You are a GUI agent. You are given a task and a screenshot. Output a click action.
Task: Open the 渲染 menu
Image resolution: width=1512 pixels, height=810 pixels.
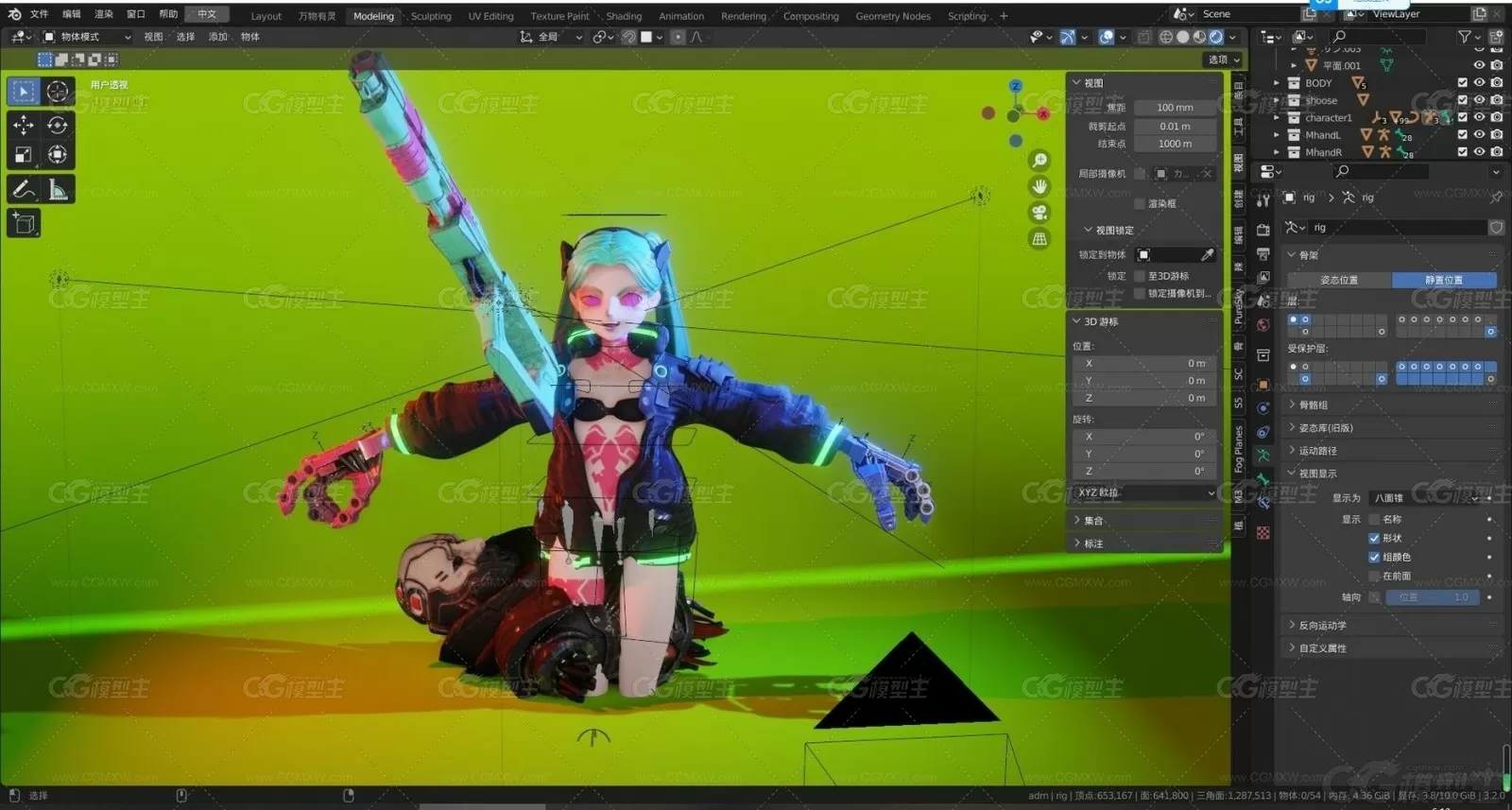click(103, 14)
